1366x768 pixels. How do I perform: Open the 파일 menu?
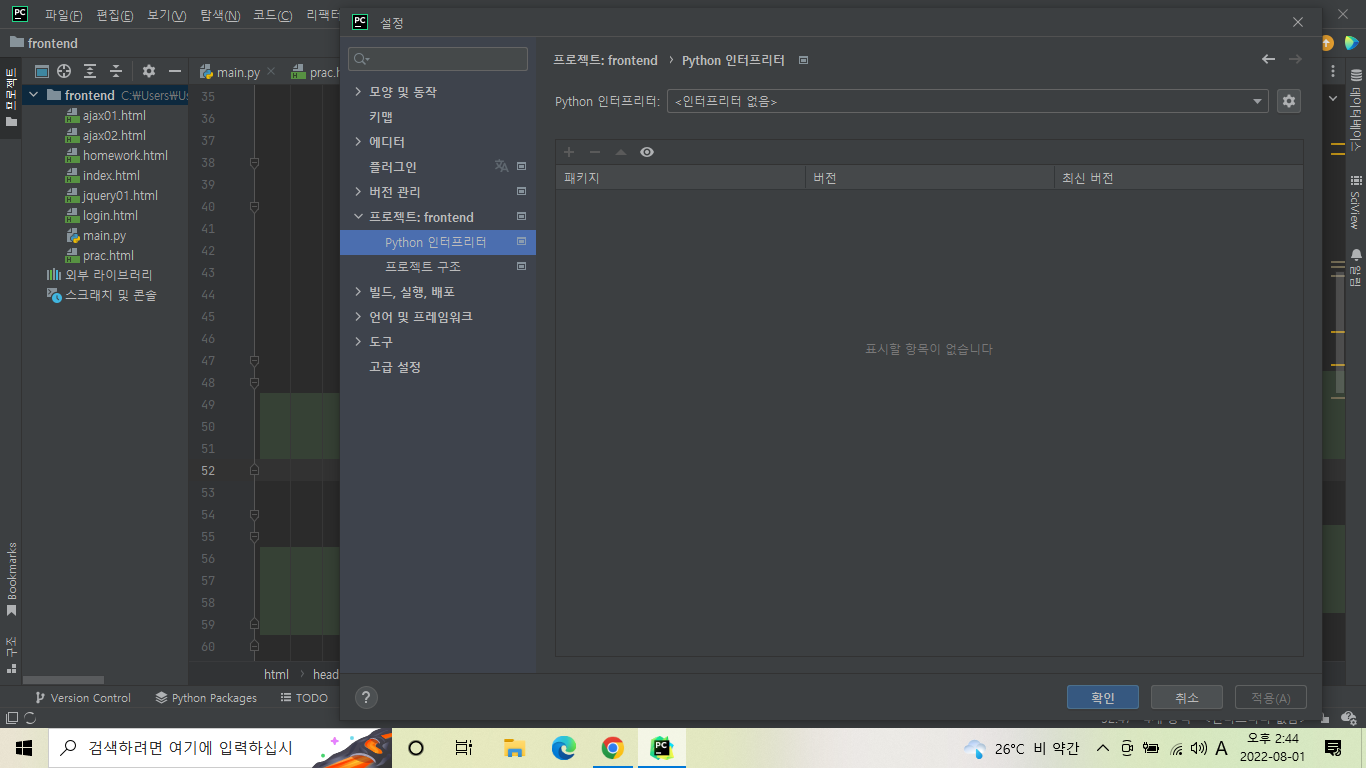pos(63,16)
